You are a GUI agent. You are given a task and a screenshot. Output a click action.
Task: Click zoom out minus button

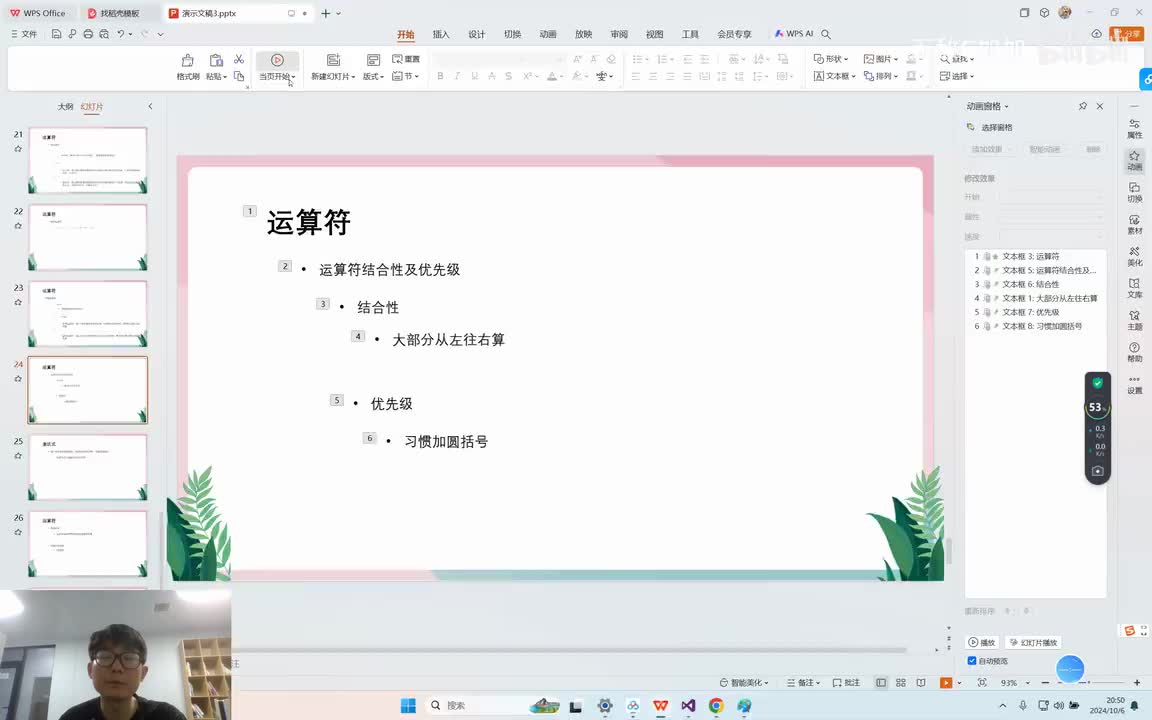1045,683
